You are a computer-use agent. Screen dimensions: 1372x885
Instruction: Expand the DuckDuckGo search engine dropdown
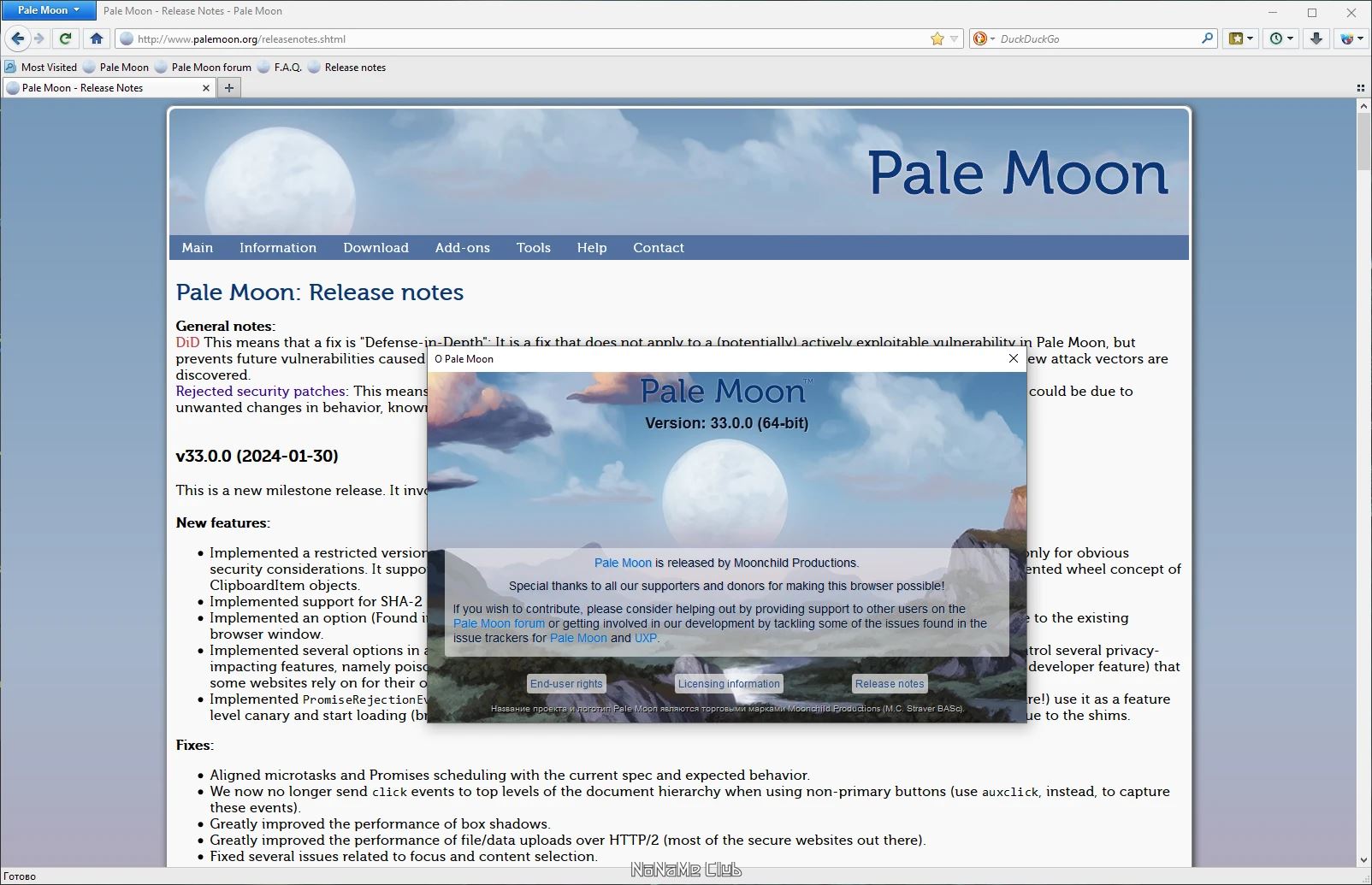point(982,38)
